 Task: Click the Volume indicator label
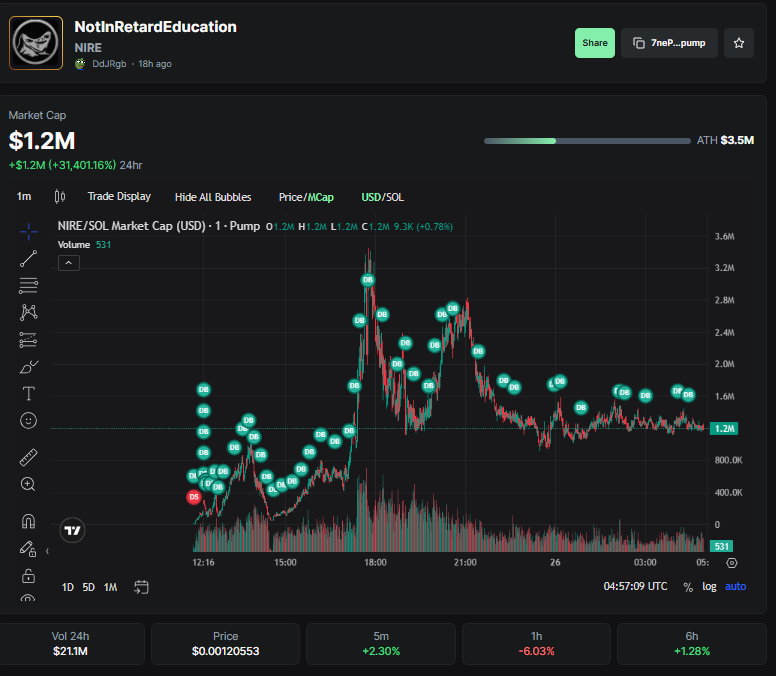(x=74, y=244)
